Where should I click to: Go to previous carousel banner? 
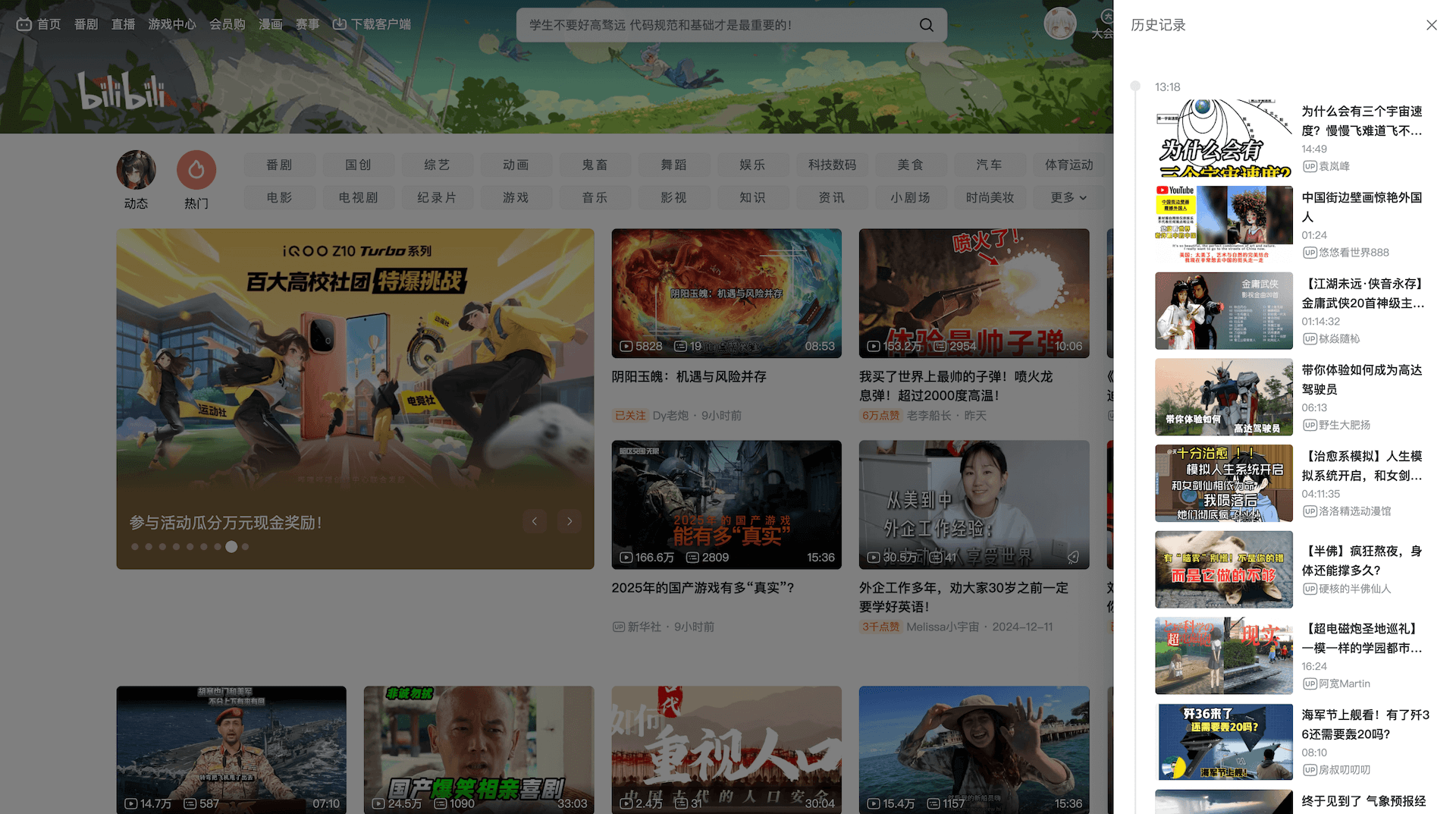535,521
